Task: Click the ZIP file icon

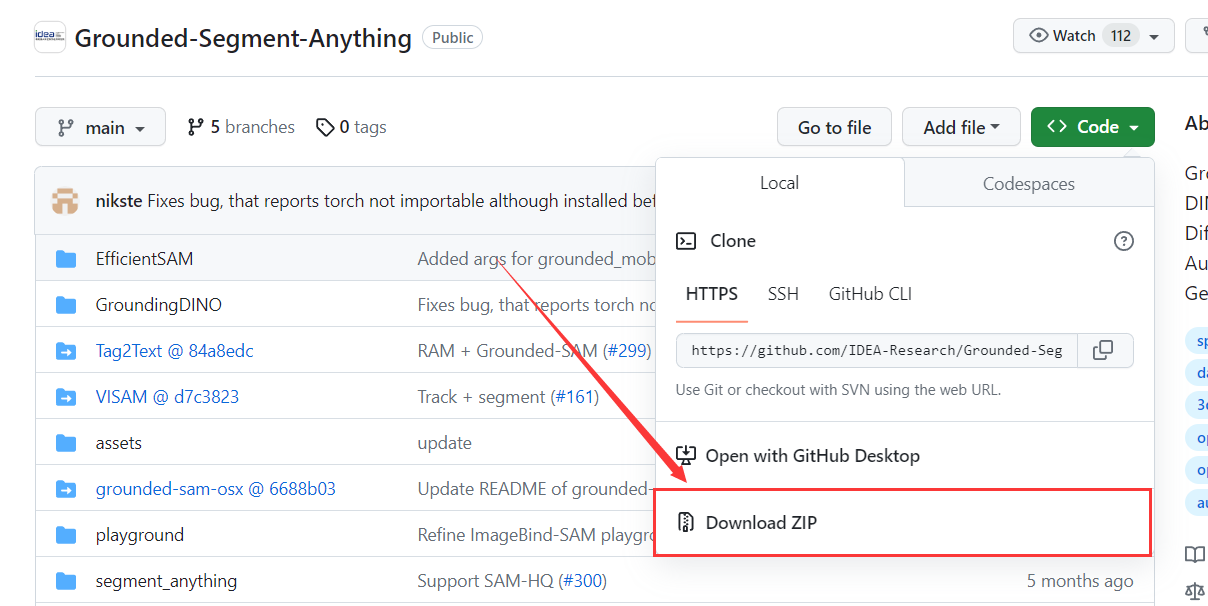Action: click(x=686, y=522)
